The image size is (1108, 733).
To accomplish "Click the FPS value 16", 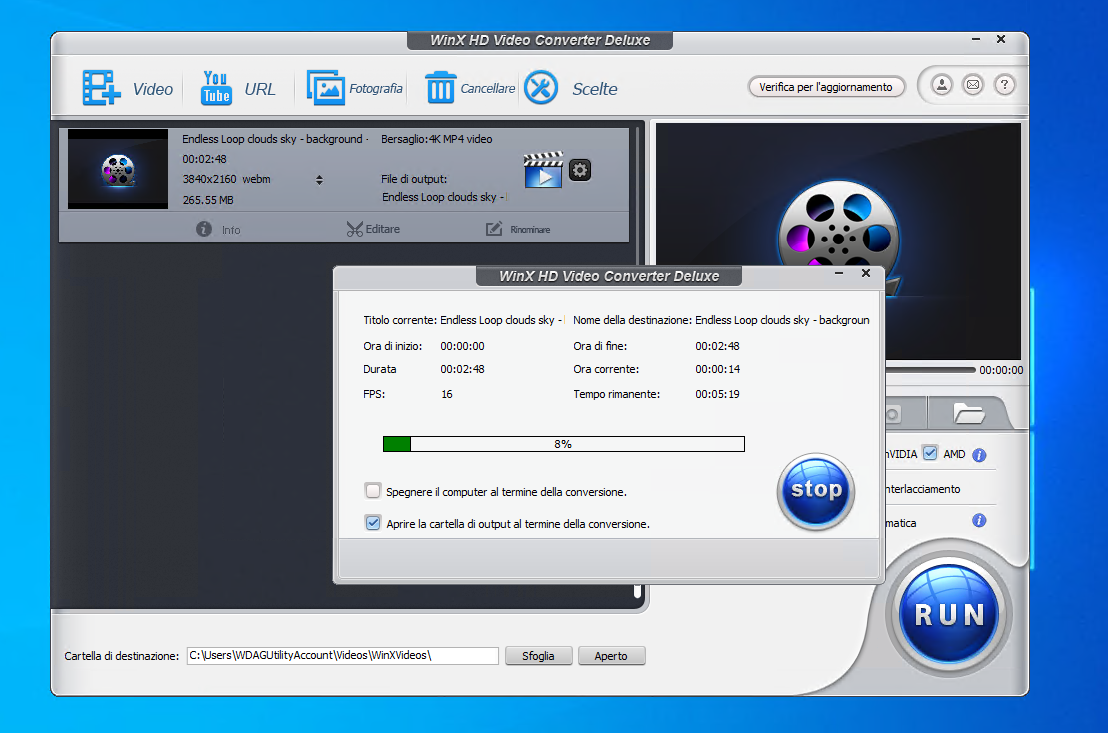I will pos(447,394).
